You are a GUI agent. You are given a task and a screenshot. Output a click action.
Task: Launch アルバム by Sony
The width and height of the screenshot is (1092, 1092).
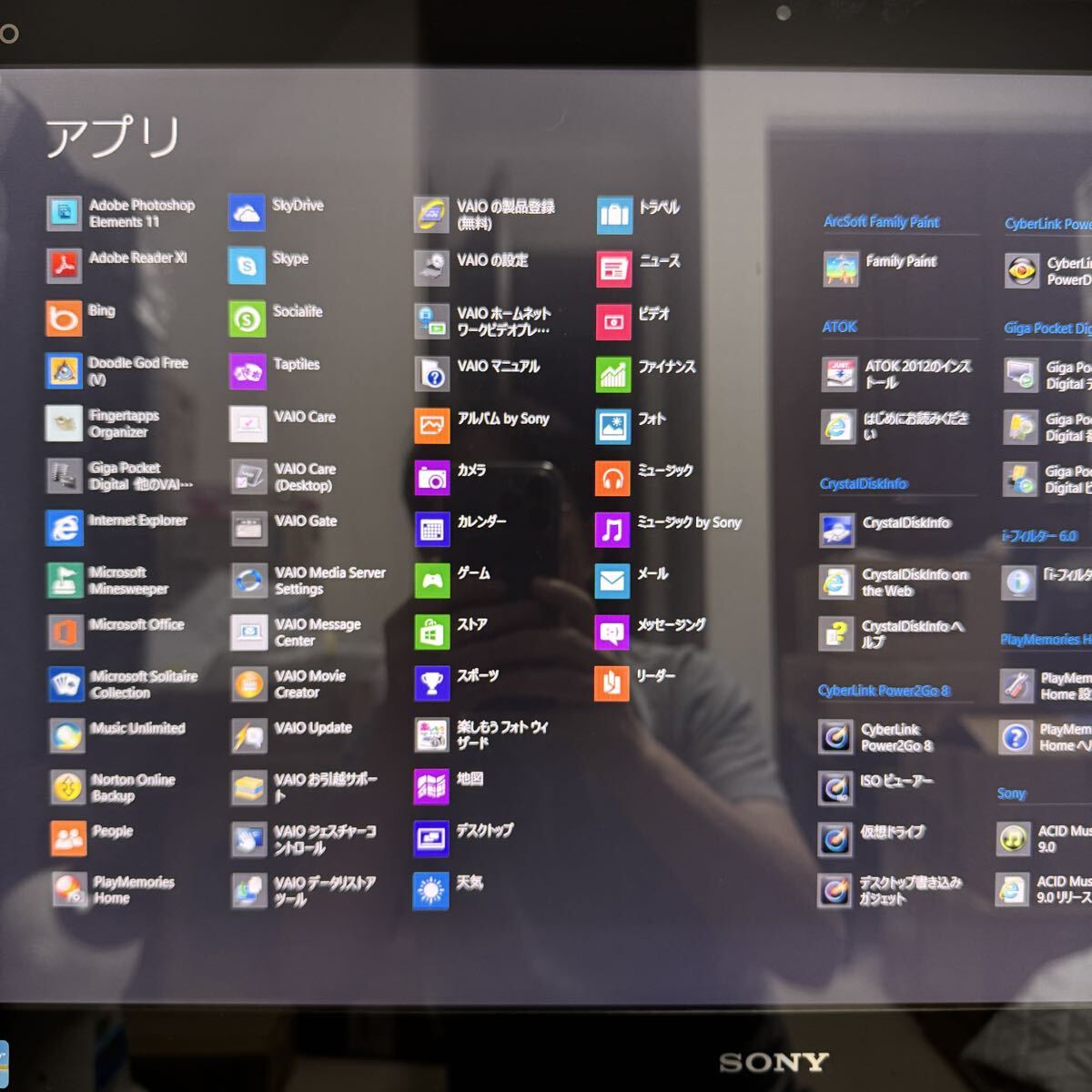point(483,426)
